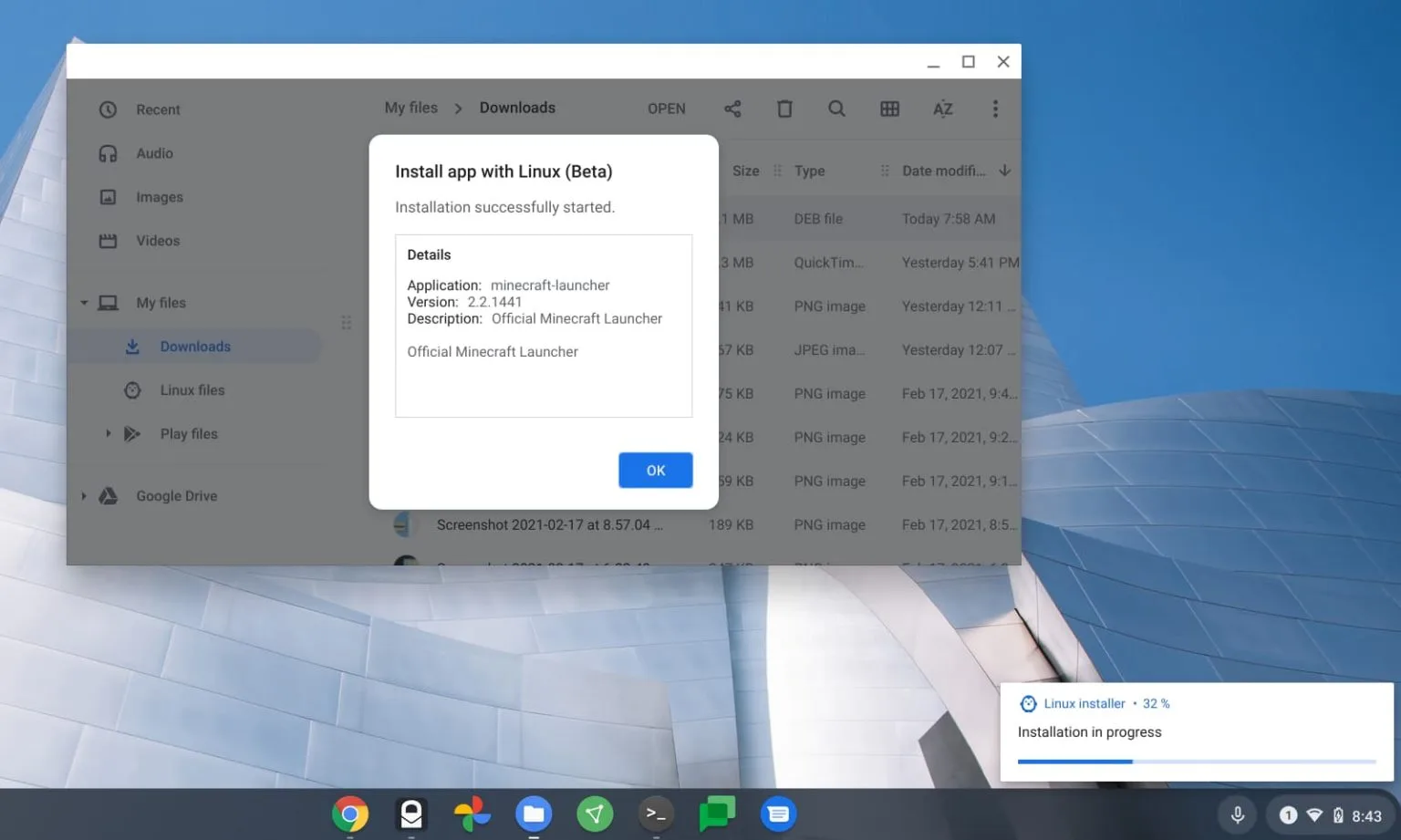Open the Terminal app from the shelf

pos(656,814)
